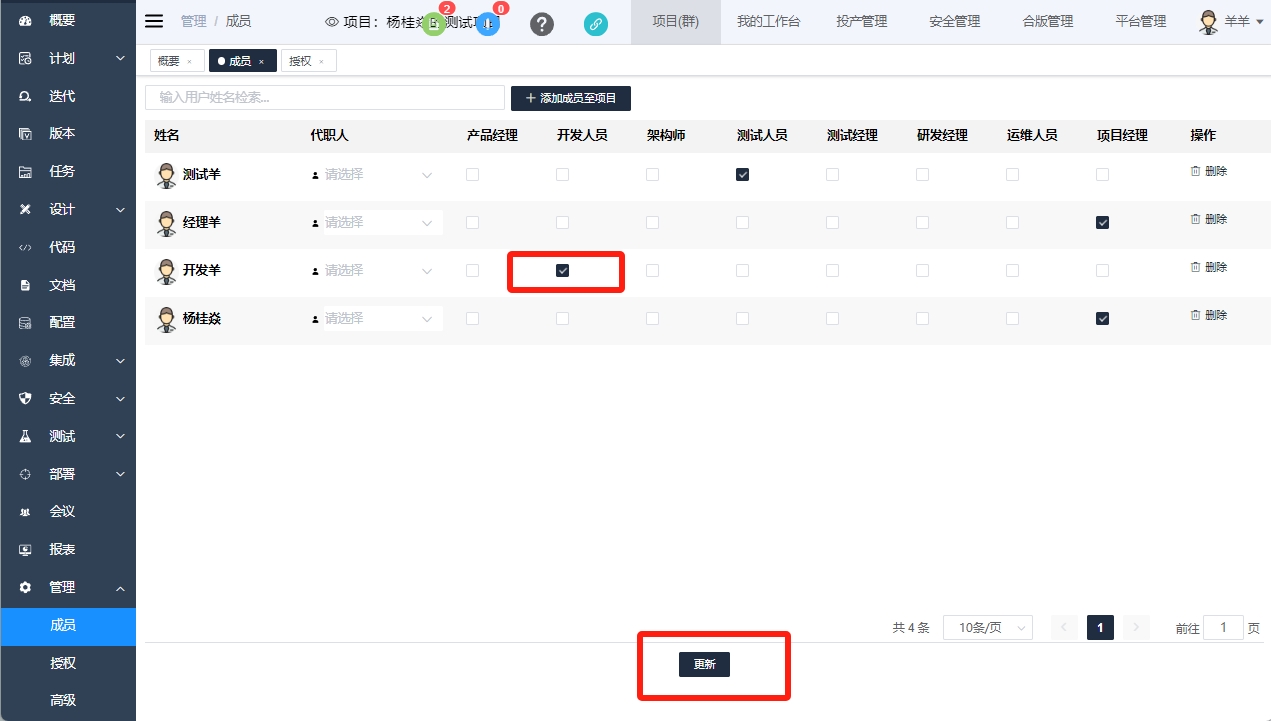The width and height of the screenshot is (1271, 721).
Task: Check 研发经理 for 测试羊
Action: click(922, 175)
